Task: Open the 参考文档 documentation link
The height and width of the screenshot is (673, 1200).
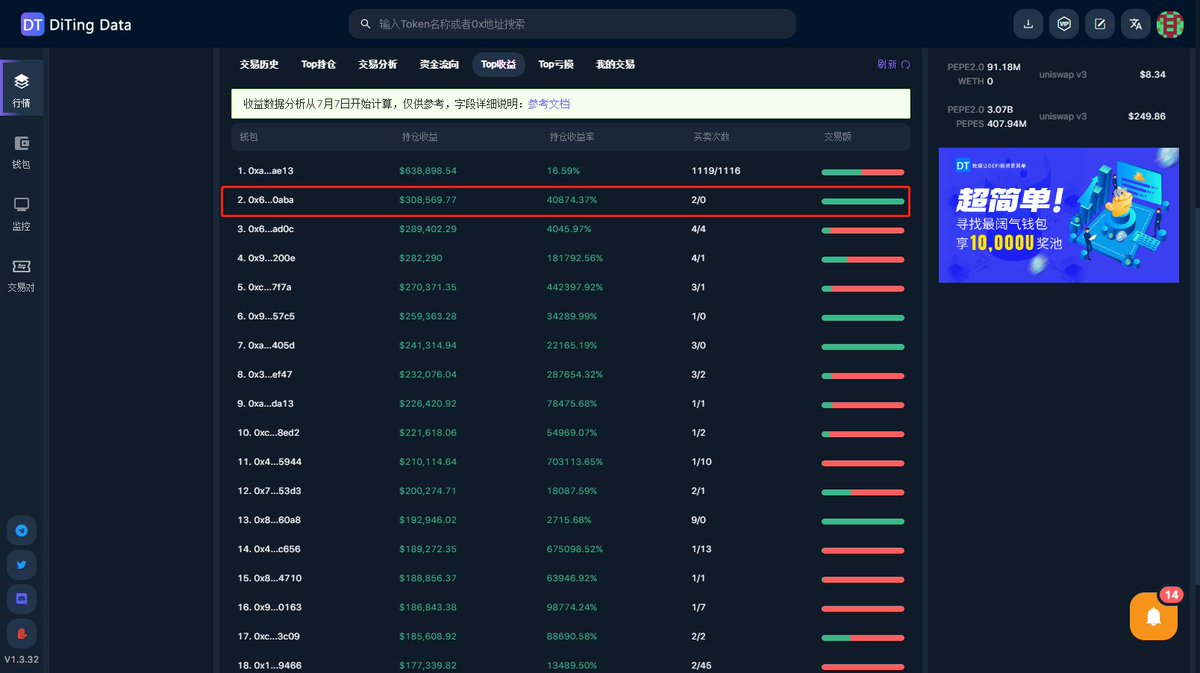Action: (x=548, y=103)
